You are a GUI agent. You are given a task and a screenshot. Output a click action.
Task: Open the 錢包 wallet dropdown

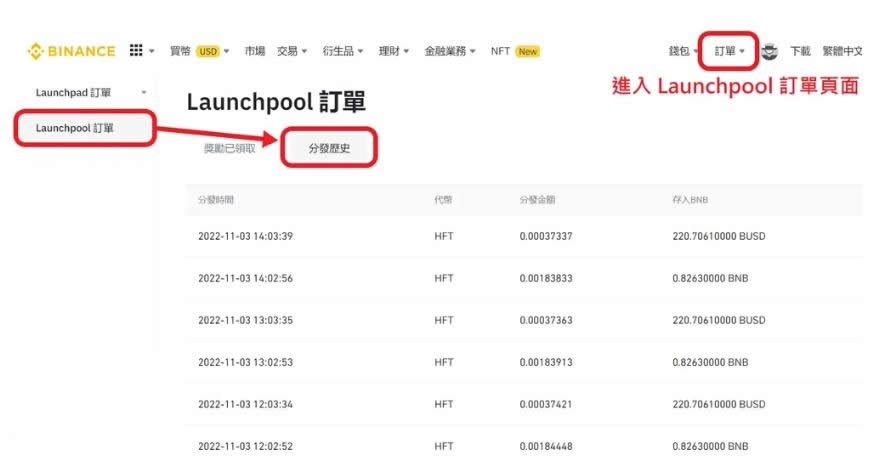tap(683, 51)
